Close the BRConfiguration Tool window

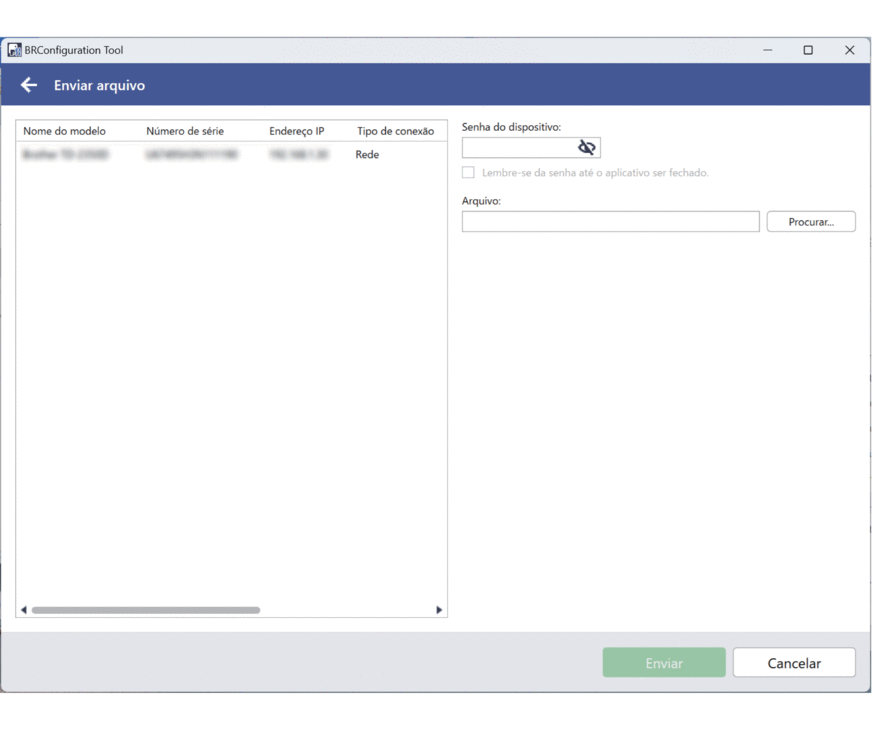[849, 50]
